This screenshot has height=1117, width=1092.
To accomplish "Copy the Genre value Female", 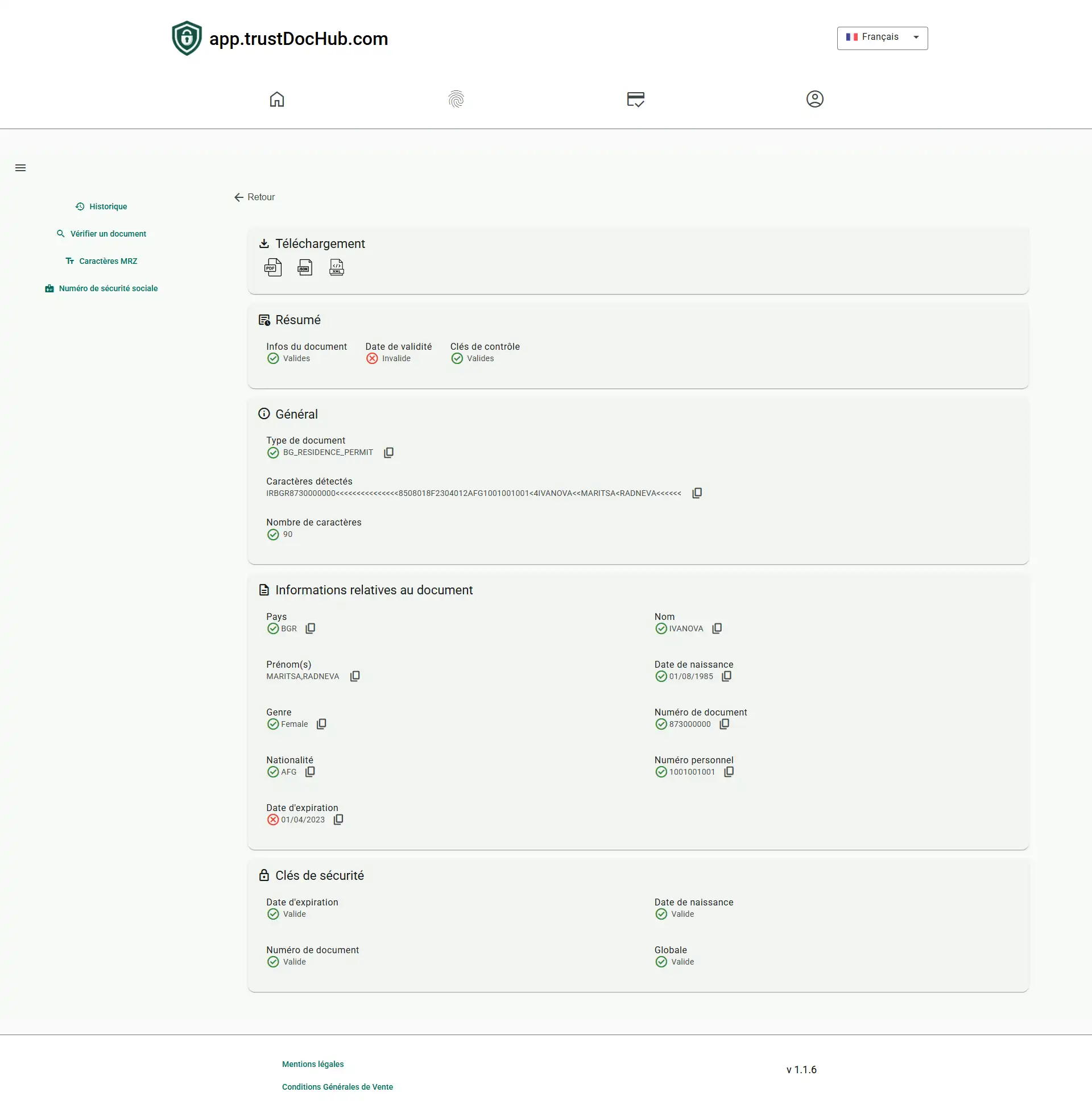I will 322,723.
